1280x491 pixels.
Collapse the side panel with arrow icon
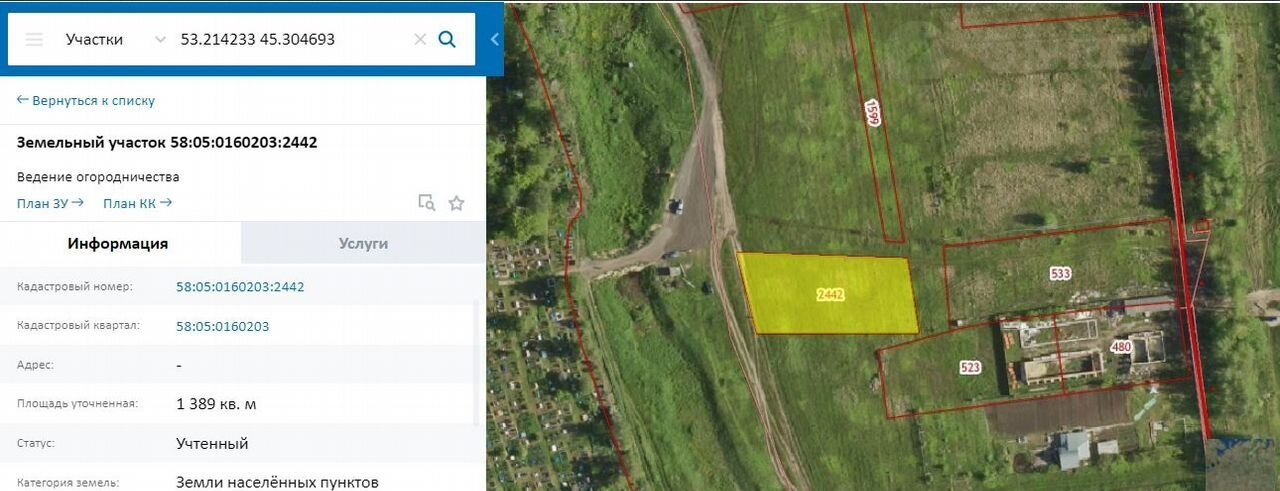[494, 39]
